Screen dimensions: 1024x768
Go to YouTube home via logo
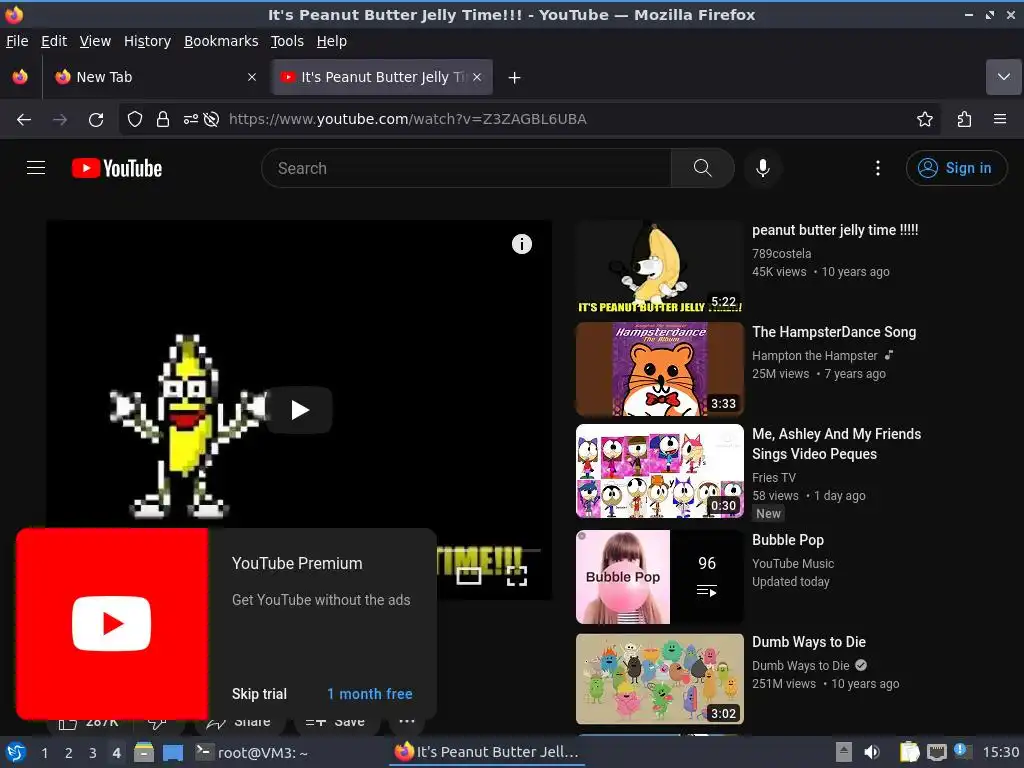click(117, 168)
